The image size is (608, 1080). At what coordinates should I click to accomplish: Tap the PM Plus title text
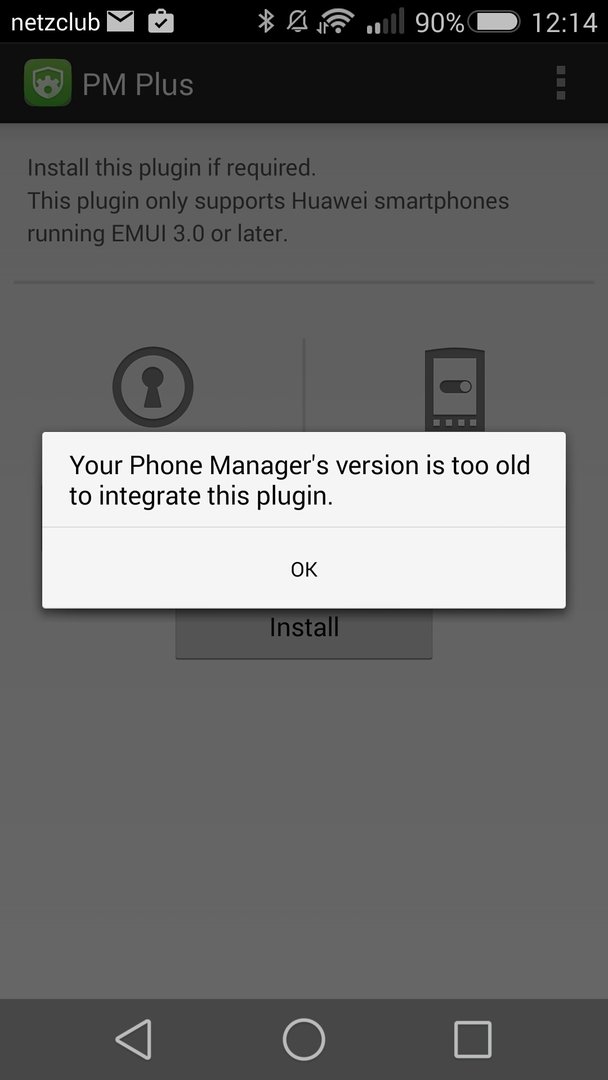(138, 84)
